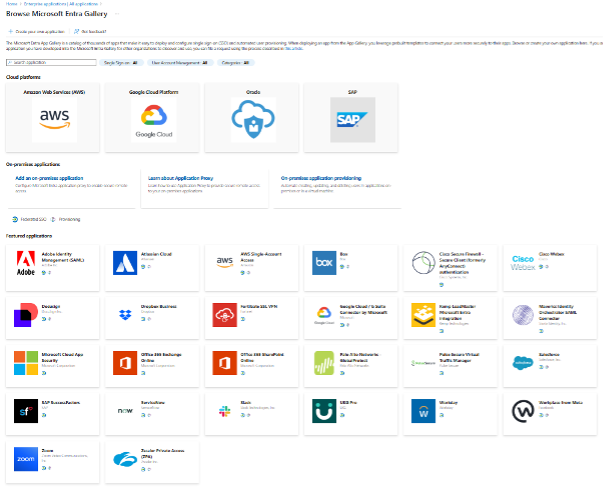Click the Got feedback? button

point(90,32)
